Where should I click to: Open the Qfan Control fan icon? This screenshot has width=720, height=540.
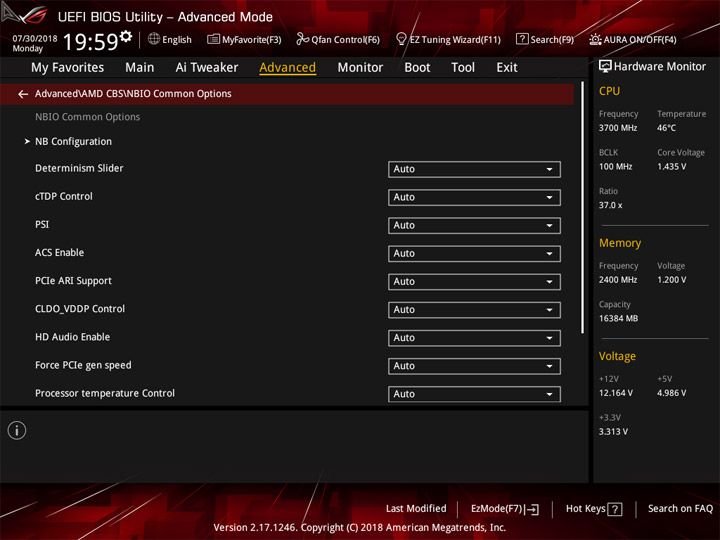302,39
